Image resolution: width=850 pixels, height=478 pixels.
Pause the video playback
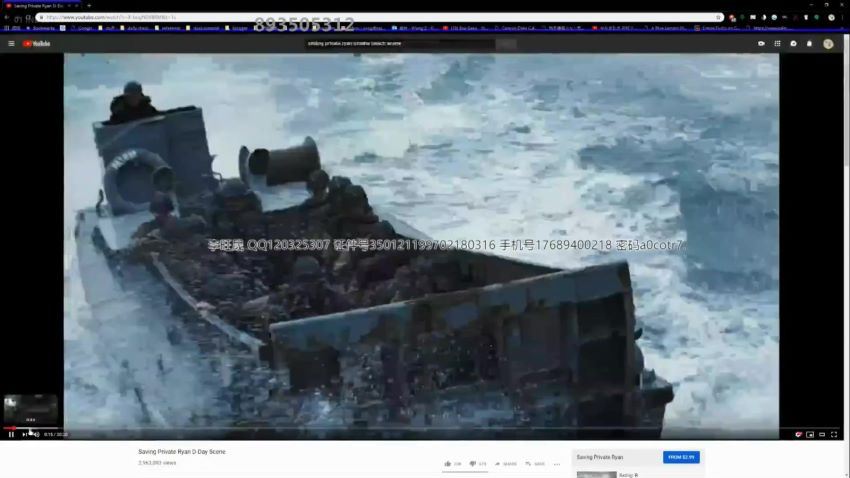(11, 434)
